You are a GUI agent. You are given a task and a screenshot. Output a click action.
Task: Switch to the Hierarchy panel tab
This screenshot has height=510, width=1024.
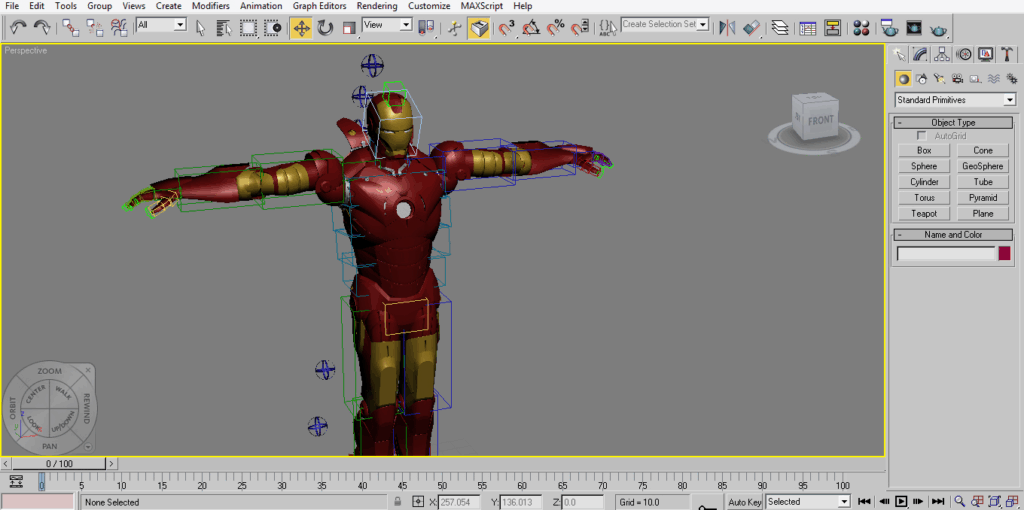tap(942, 54)
